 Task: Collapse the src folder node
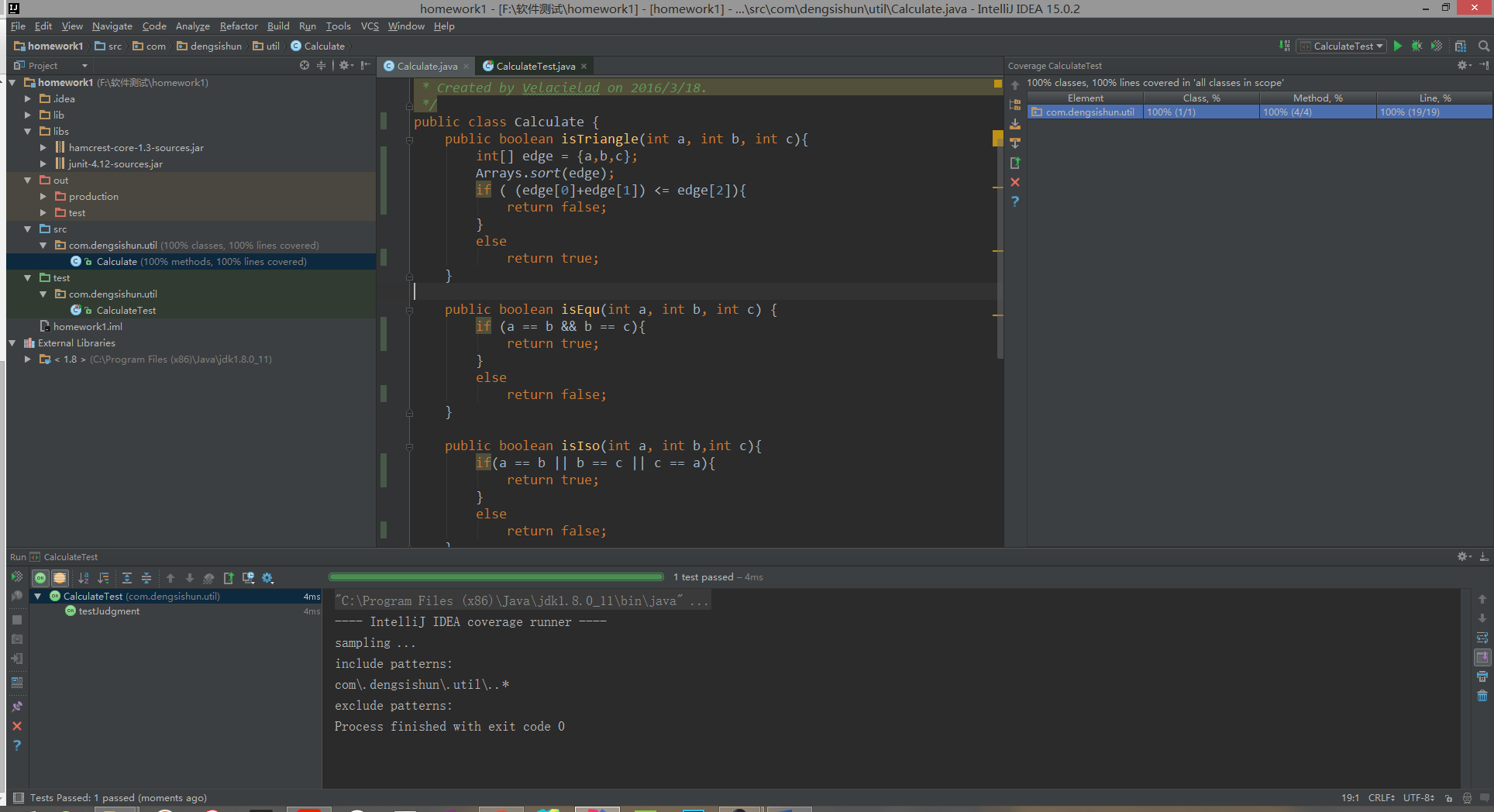pyautogui.click(x=28, y=229)
